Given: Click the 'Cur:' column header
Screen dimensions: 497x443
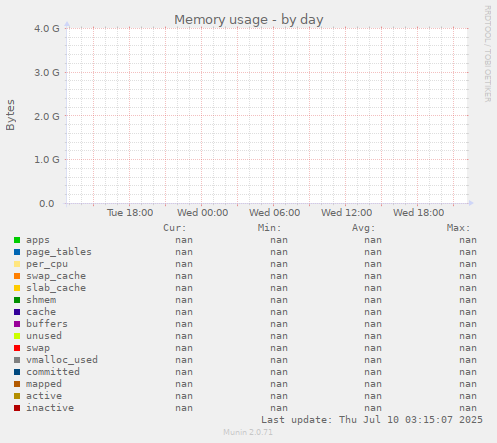Looking at the screenshot, I should click(175, 228).
